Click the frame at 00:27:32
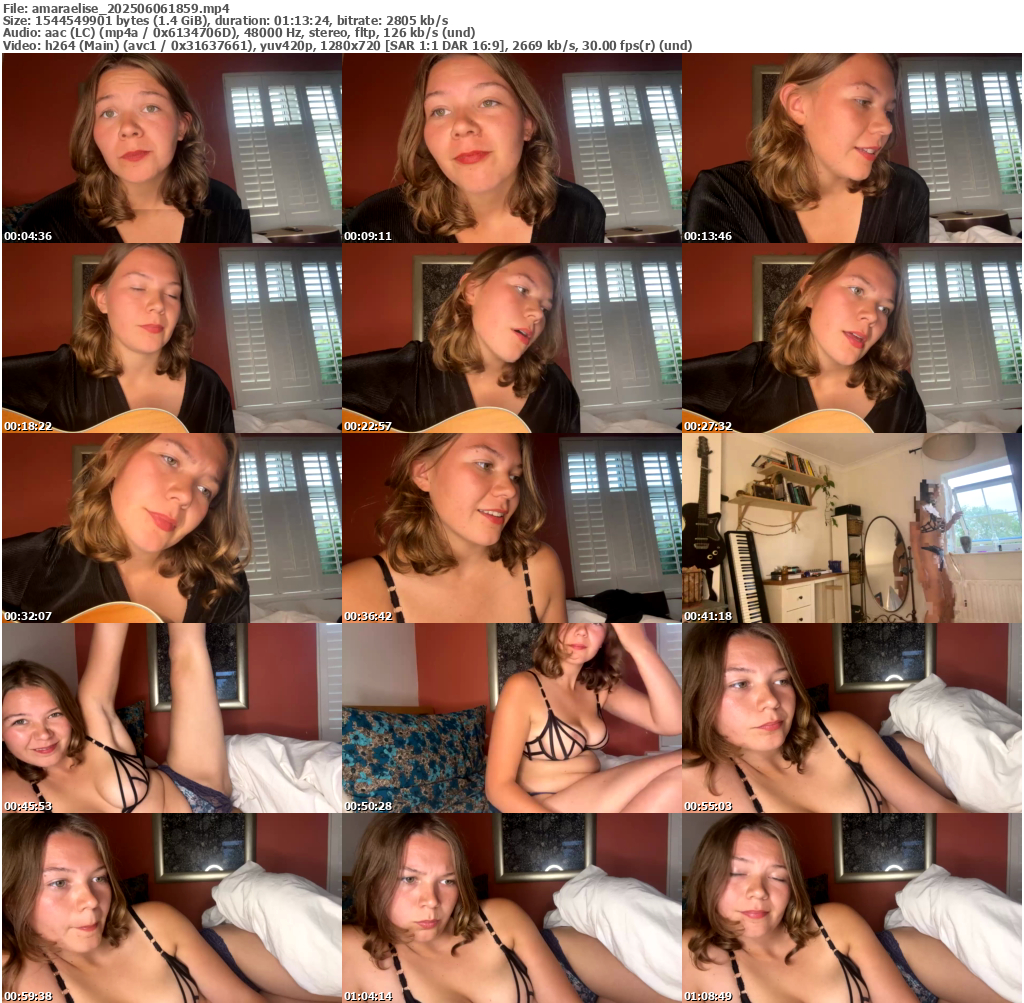The width and height of the screenshot is (1024, 1003). 852,338
